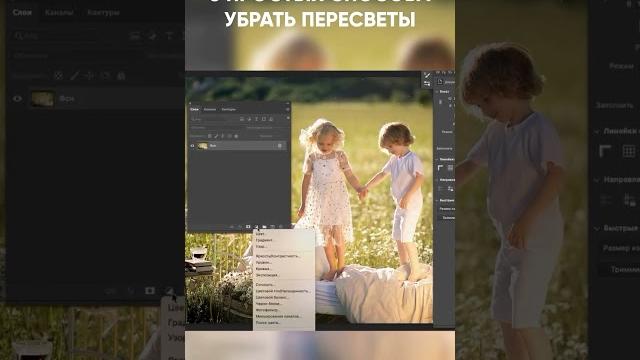Click add mask icon in enlarged background panel
The width and height of the screenshot is (640, 360).
point(150,291)
